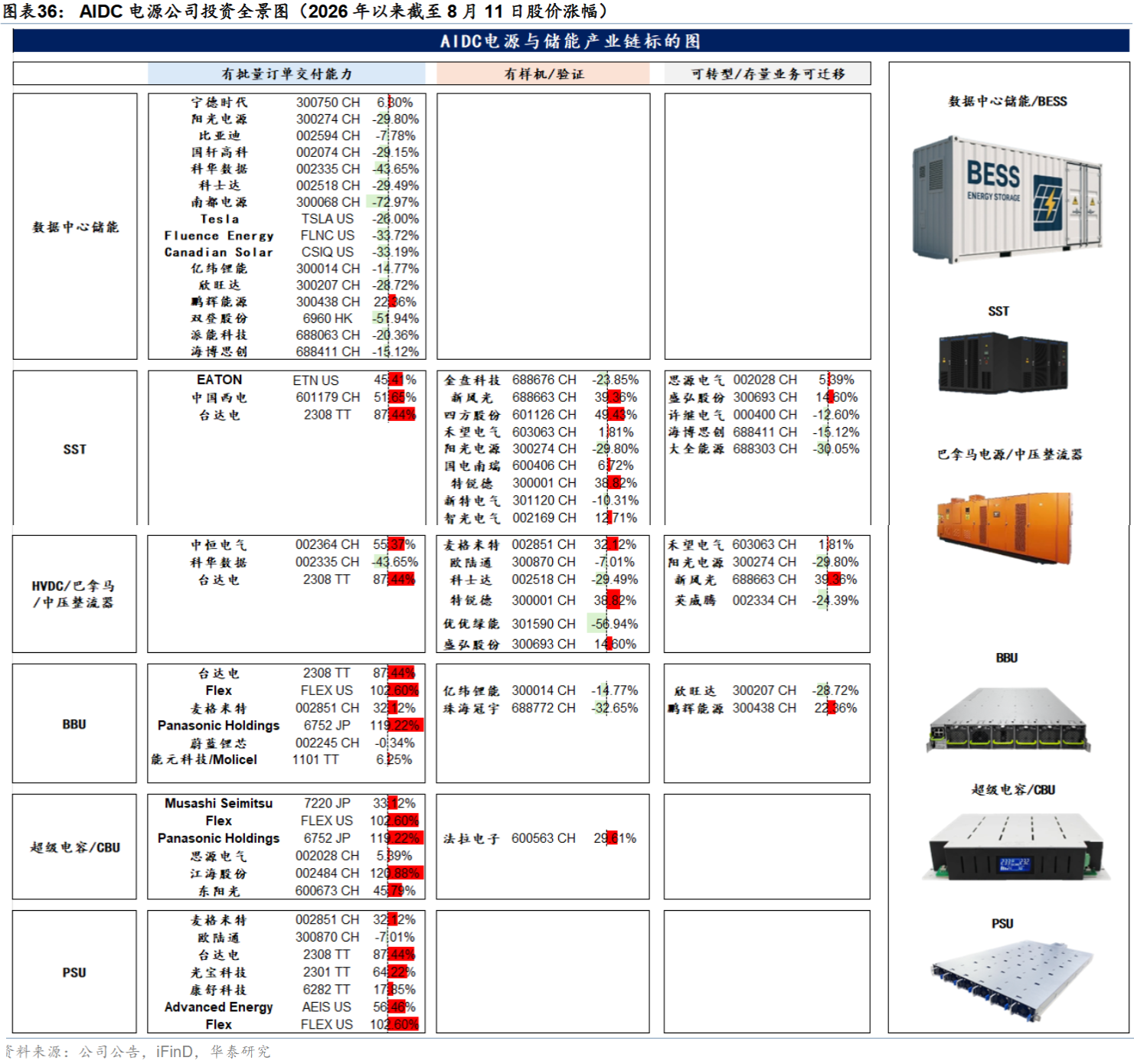Click the '英威腾' company name
The image size is (1134, 1064).
click(x=695, y=601)
